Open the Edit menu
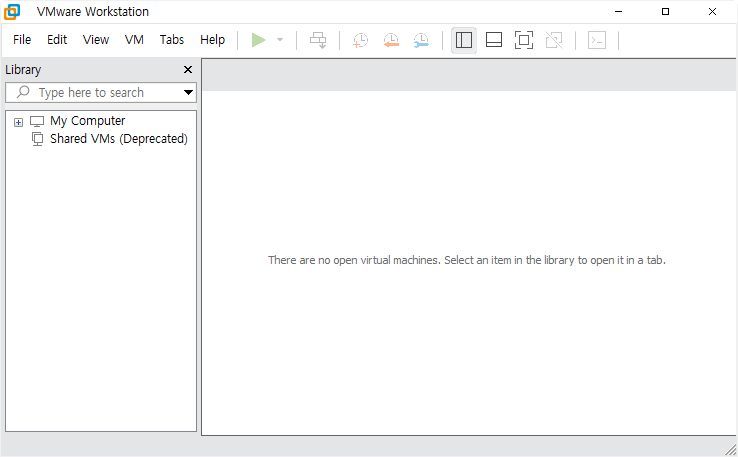Screen dimensions: 738x457 57,40
